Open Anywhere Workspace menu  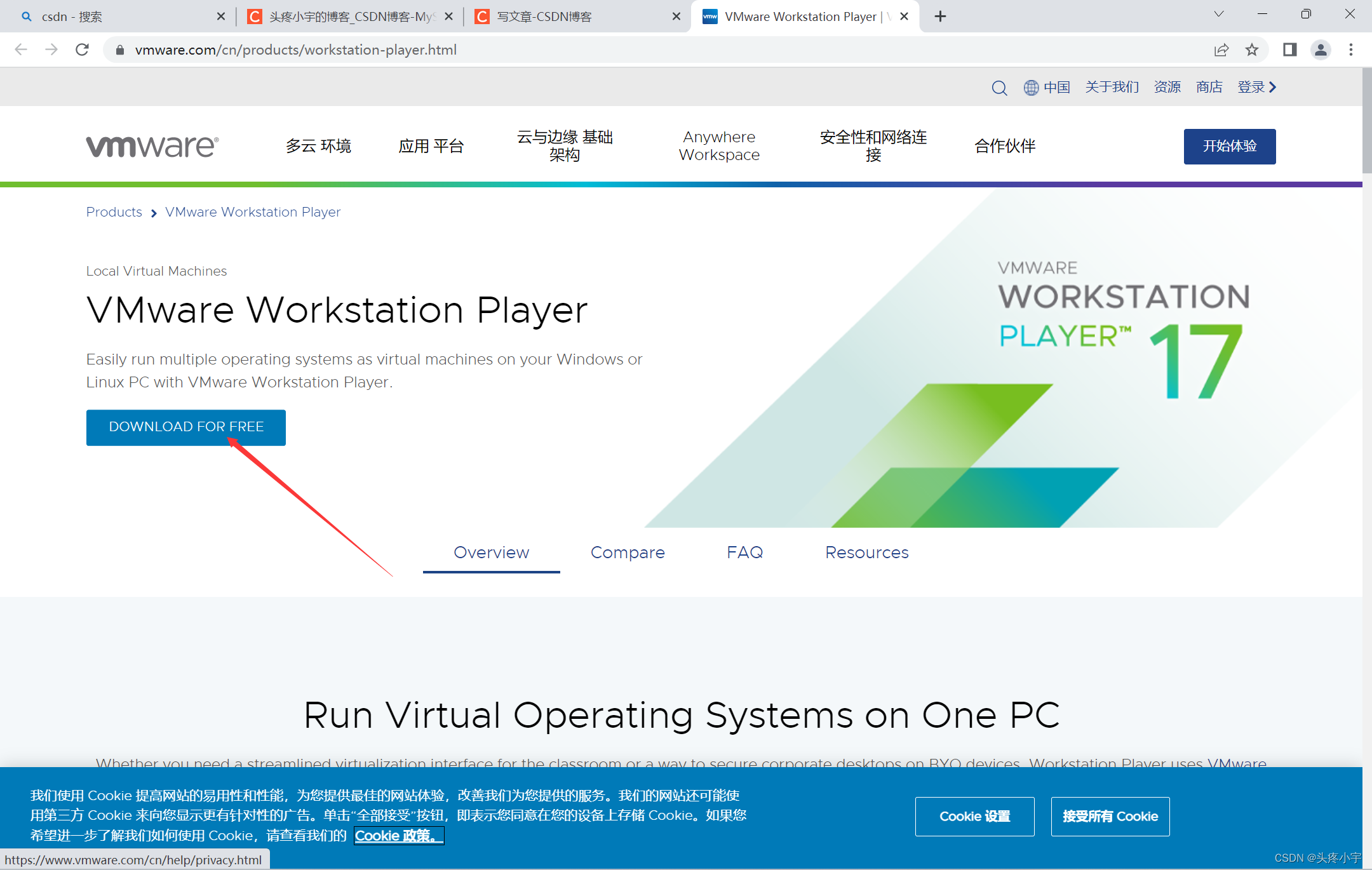coord(719,146)
